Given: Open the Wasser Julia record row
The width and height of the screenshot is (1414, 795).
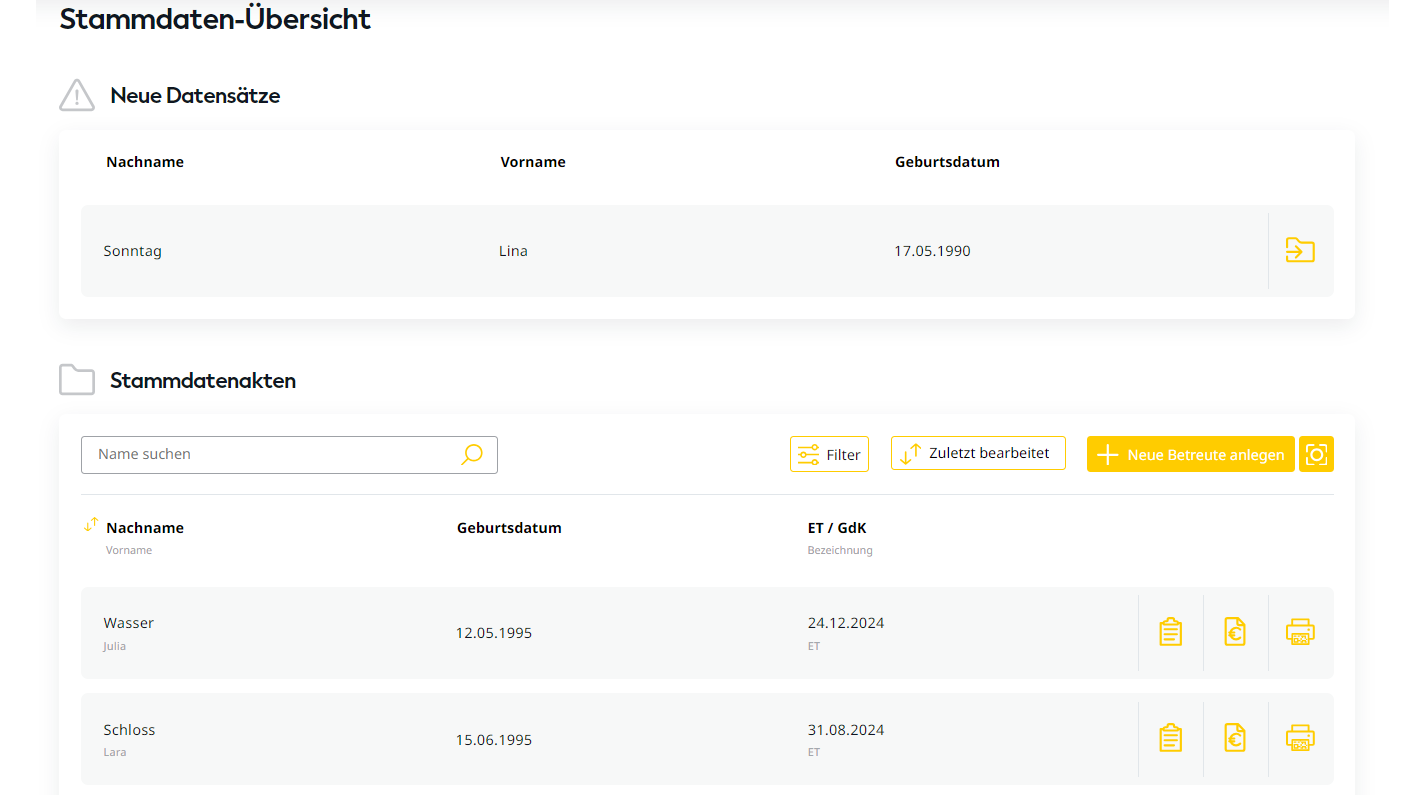Looking at the screenshot, I should [600, 633].
